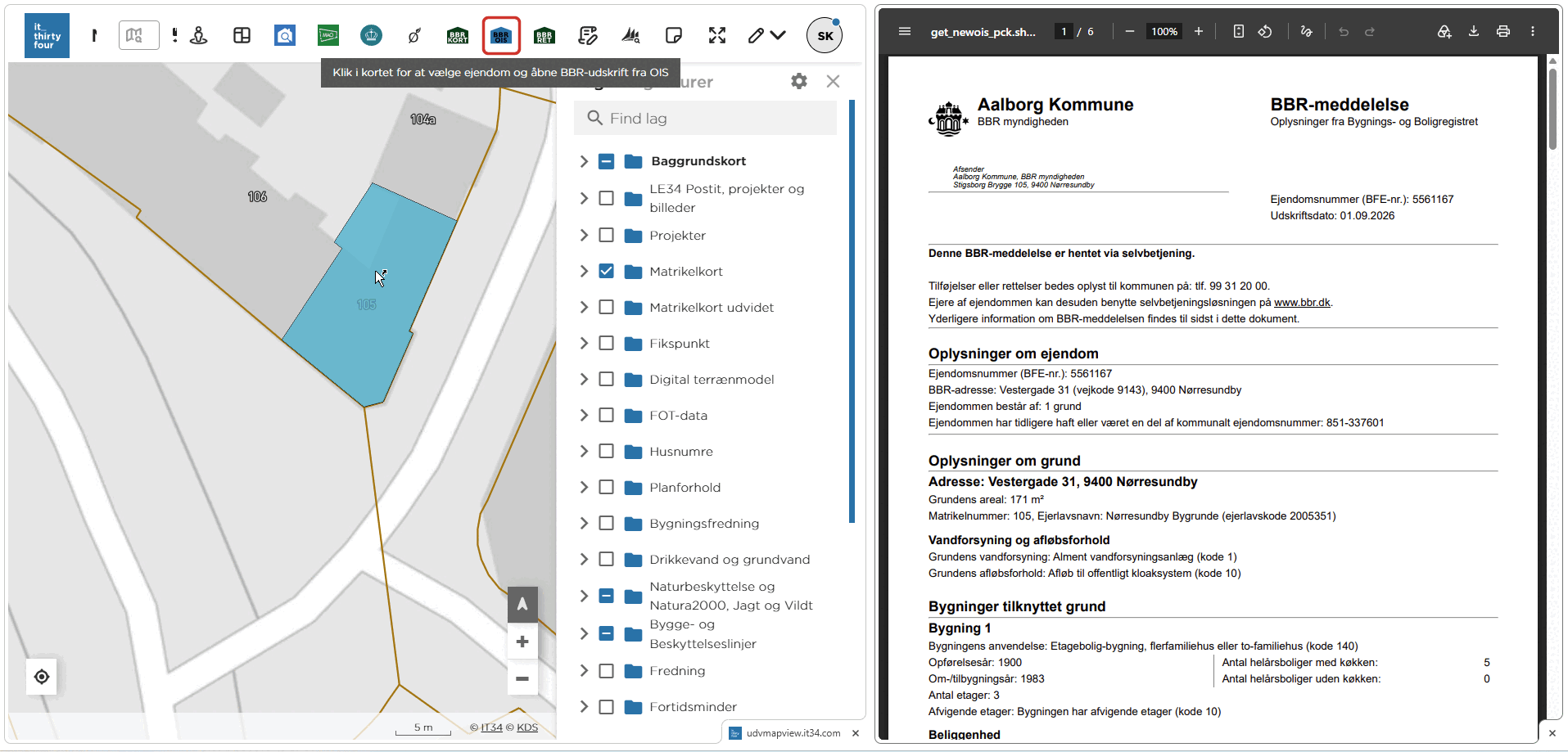The height and width of the screenshot is (752, 1568).
Task: Expand the Bygningsfredning layer group
Action: [584, 523]
